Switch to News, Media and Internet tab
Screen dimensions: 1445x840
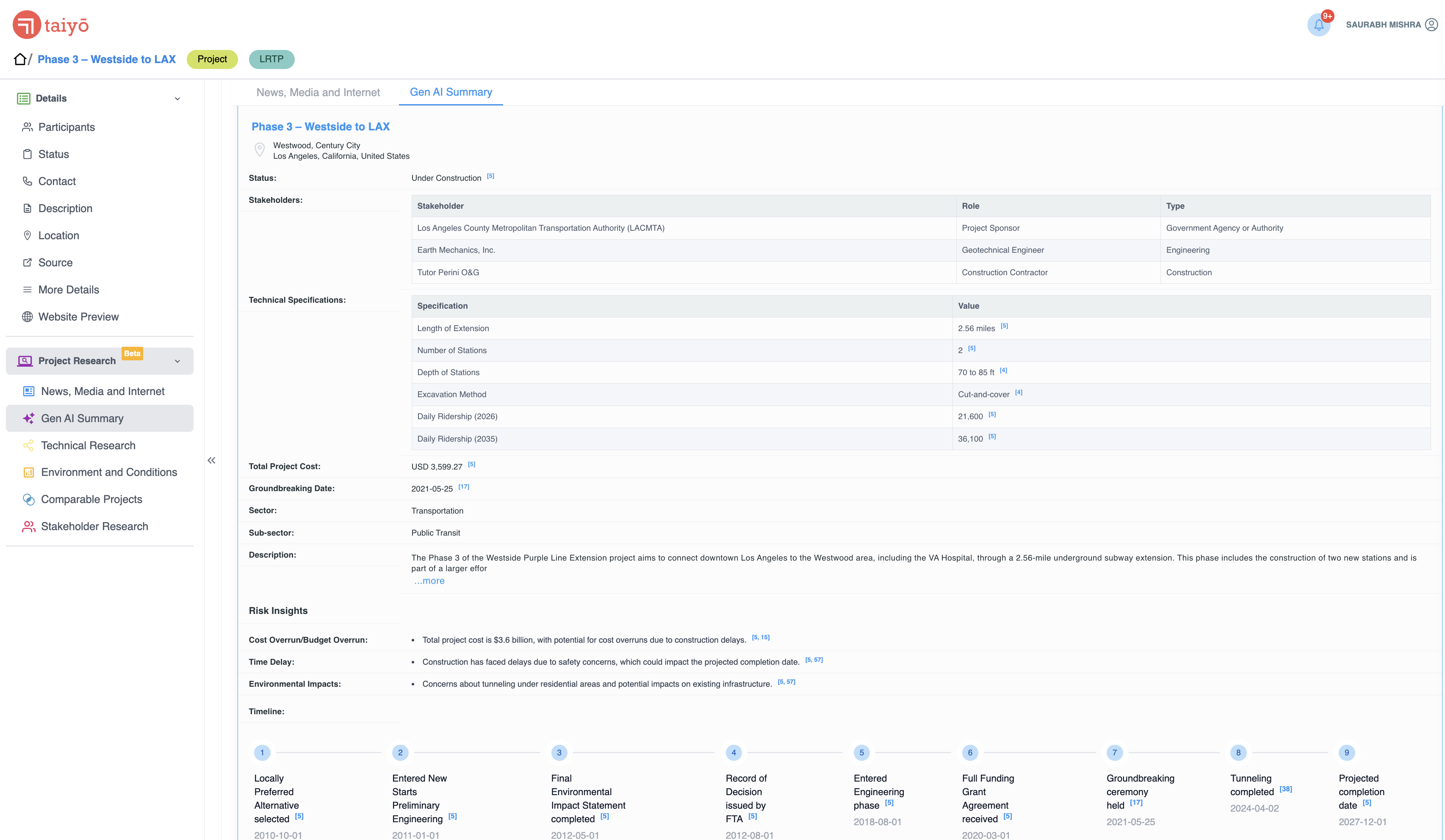(x=318, y=92)
